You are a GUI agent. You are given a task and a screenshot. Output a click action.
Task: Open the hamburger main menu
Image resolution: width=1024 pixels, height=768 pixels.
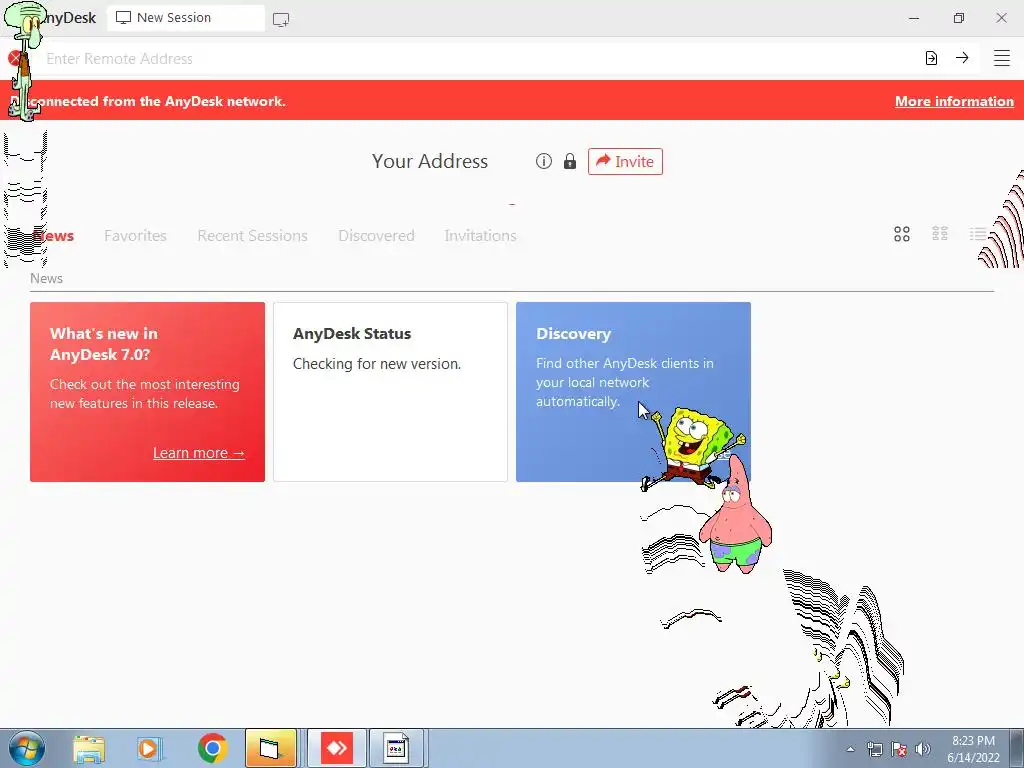[x=1002, y=58]
